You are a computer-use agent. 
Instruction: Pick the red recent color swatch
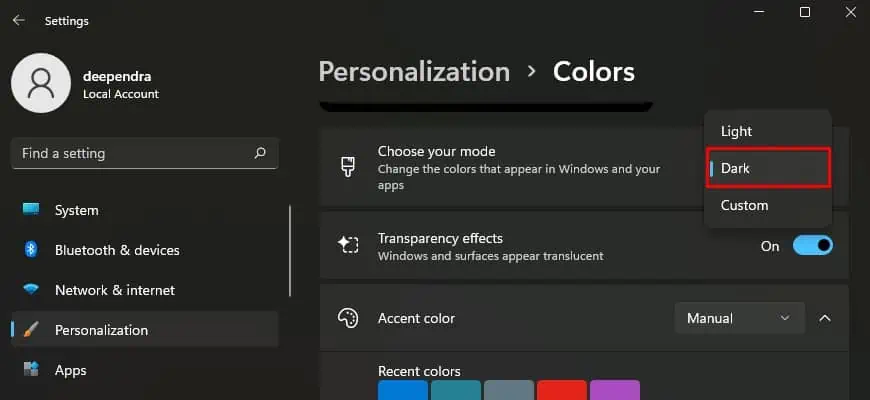point(562,390)
